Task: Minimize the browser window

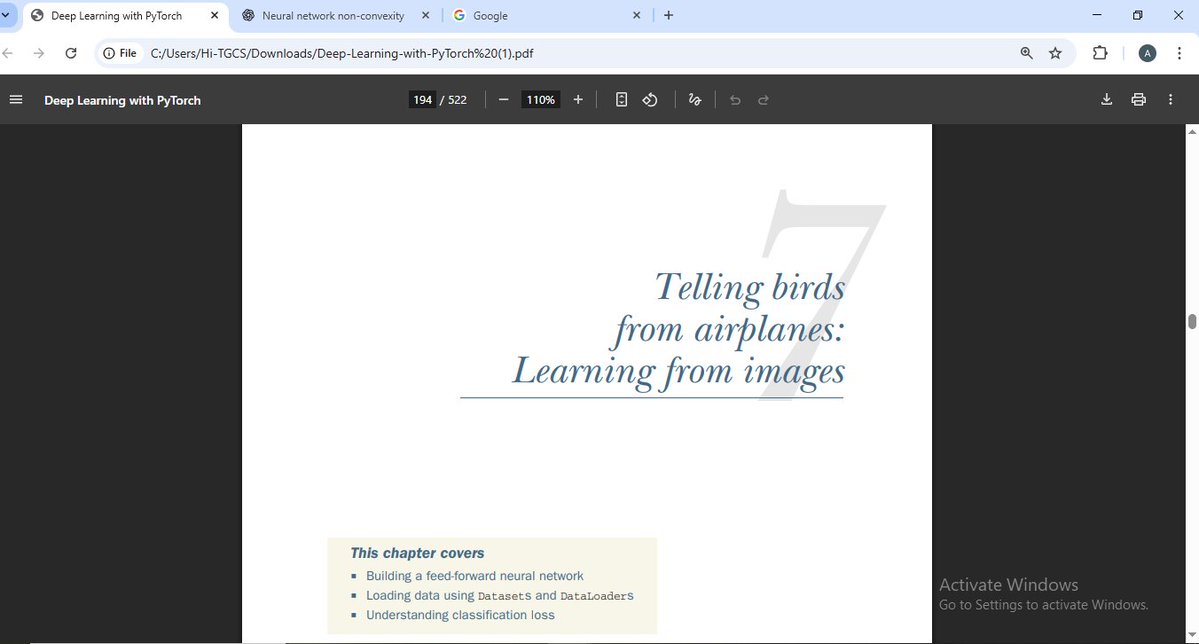Action: point(1097,15)
